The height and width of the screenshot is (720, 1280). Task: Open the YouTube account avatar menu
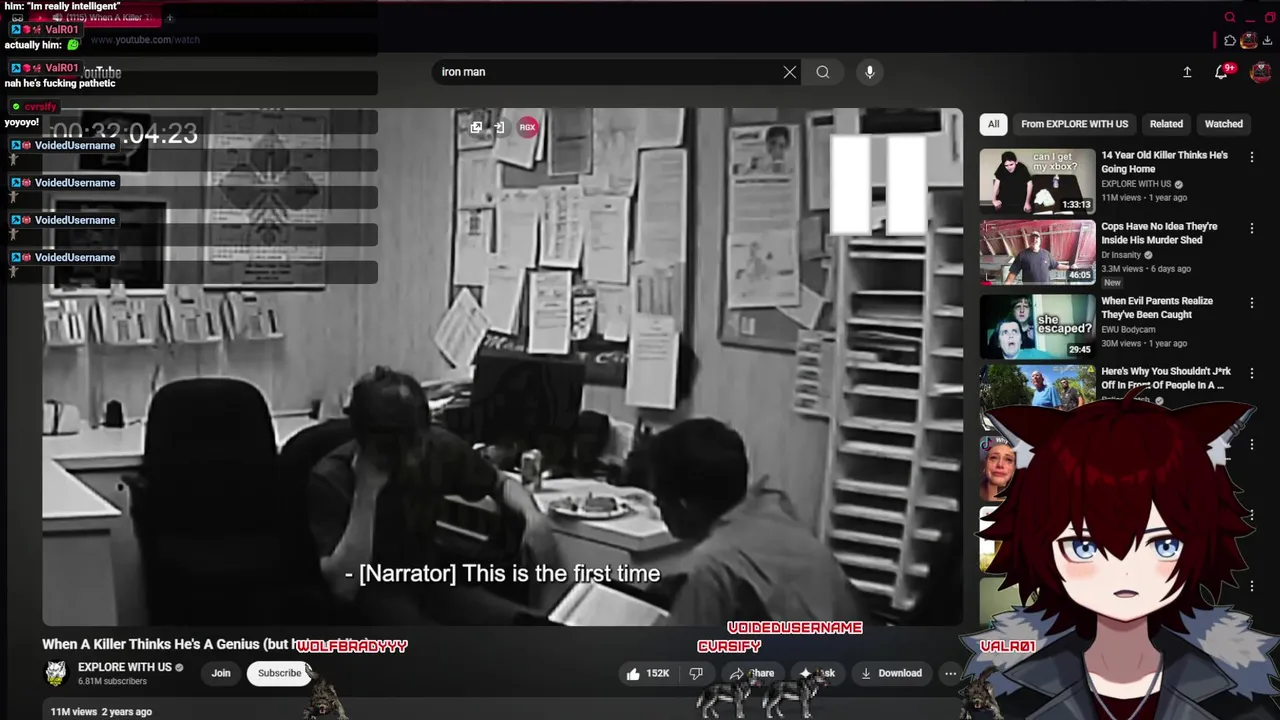[x=1260, y=72]
